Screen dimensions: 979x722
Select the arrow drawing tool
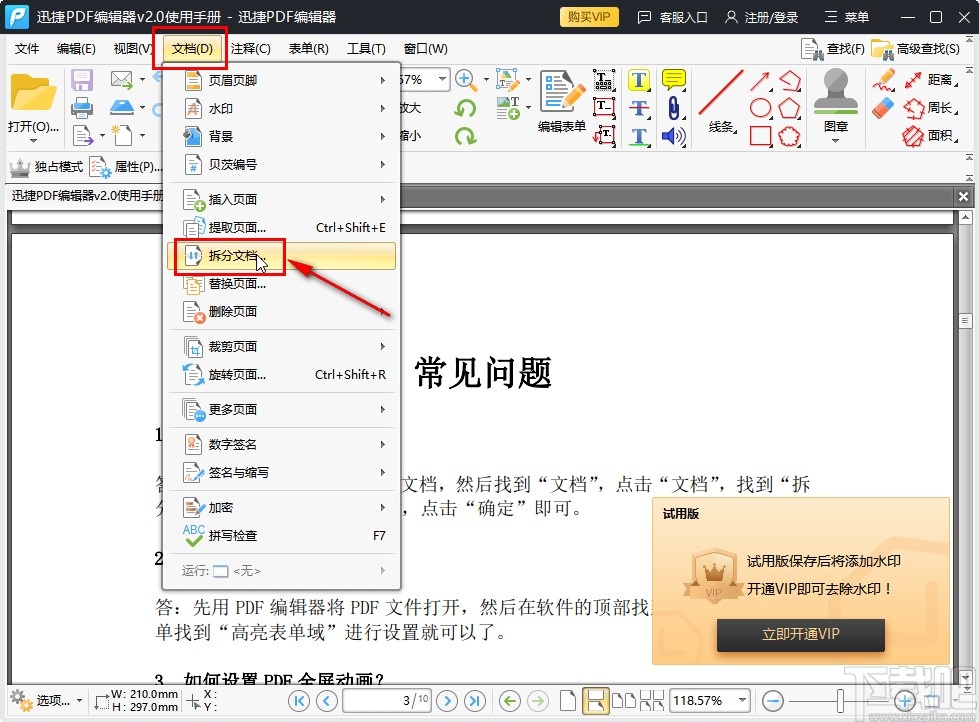pyautogui.click(x=760, y=81)
